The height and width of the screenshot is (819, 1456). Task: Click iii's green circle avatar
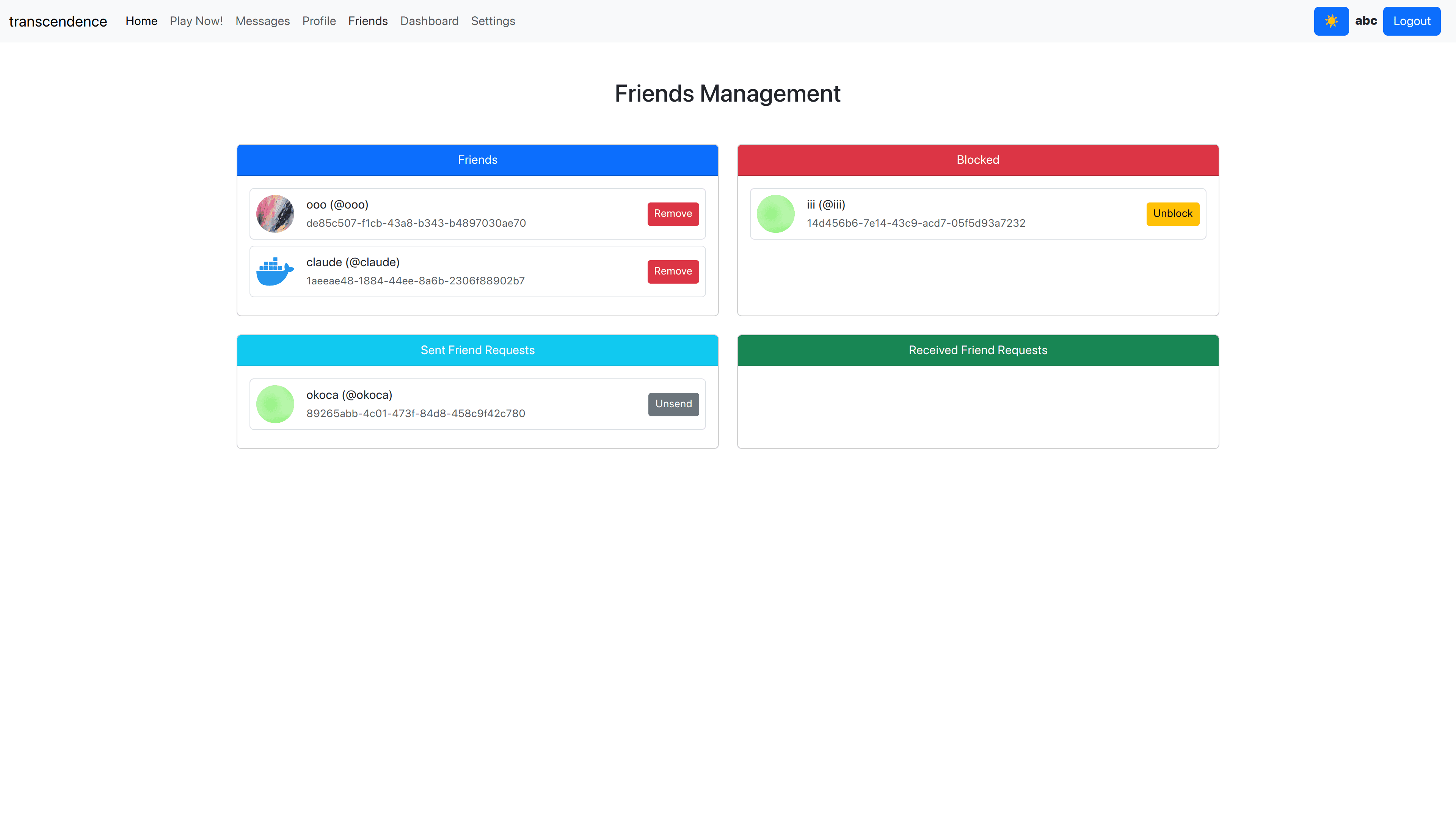coord(775,213)
